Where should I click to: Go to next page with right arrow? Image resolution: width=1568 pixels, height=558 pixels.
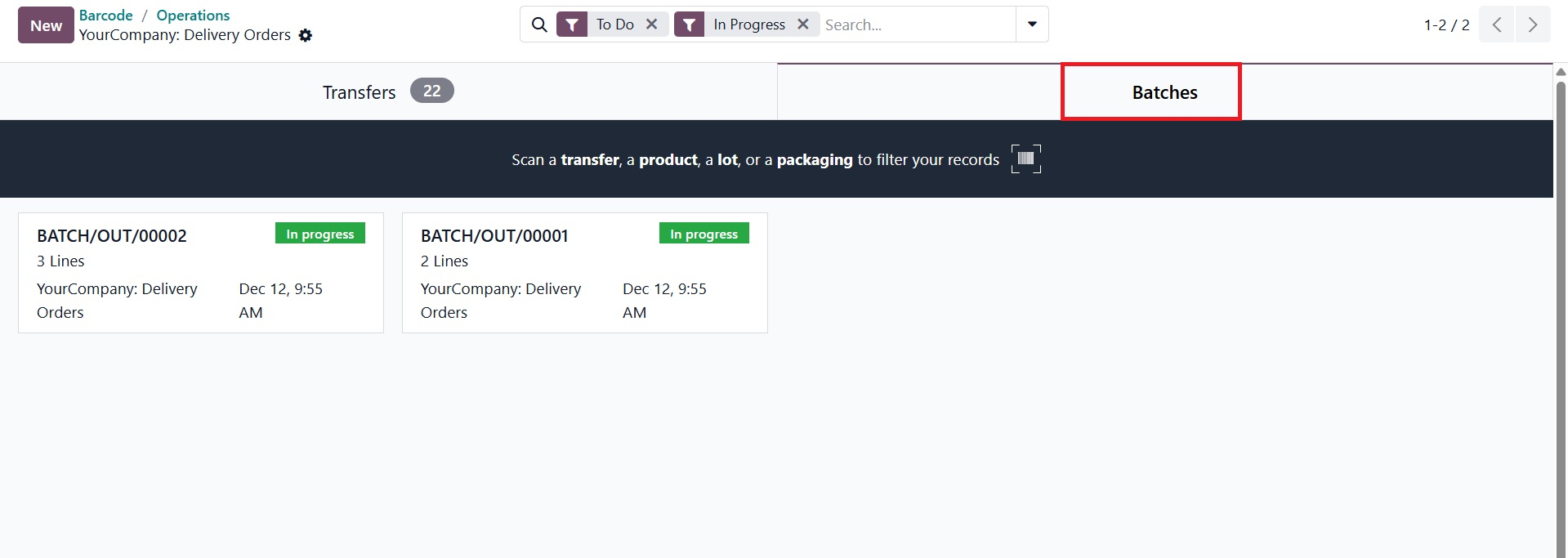coord(1533,25)
